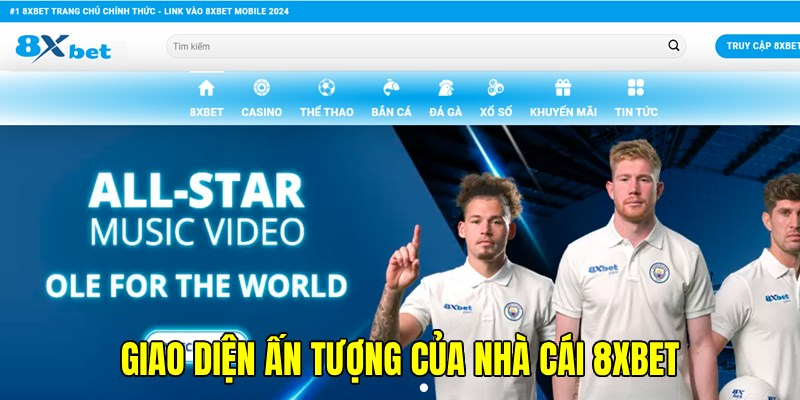Click the 8Xbet logo
Screen dimensions: 800x400
tap(63, 48)
